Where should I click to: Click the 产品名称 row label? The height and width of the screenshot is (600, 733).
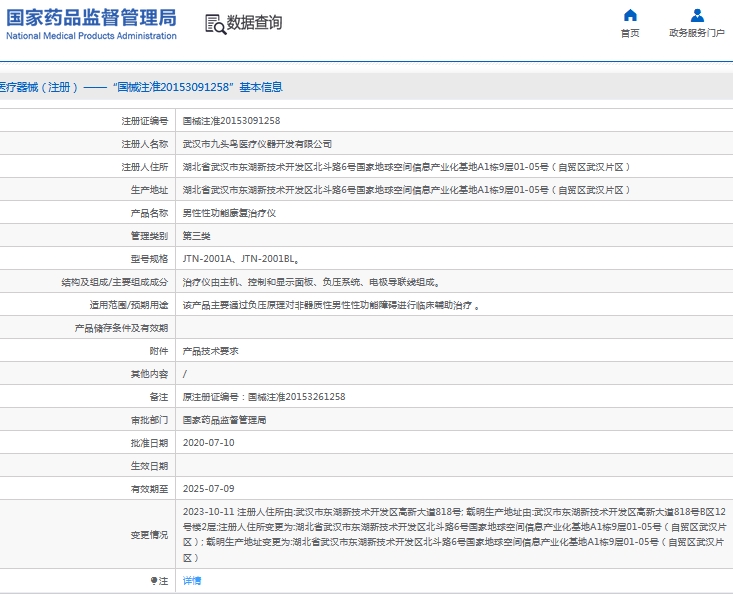click(x=149, y=213)
